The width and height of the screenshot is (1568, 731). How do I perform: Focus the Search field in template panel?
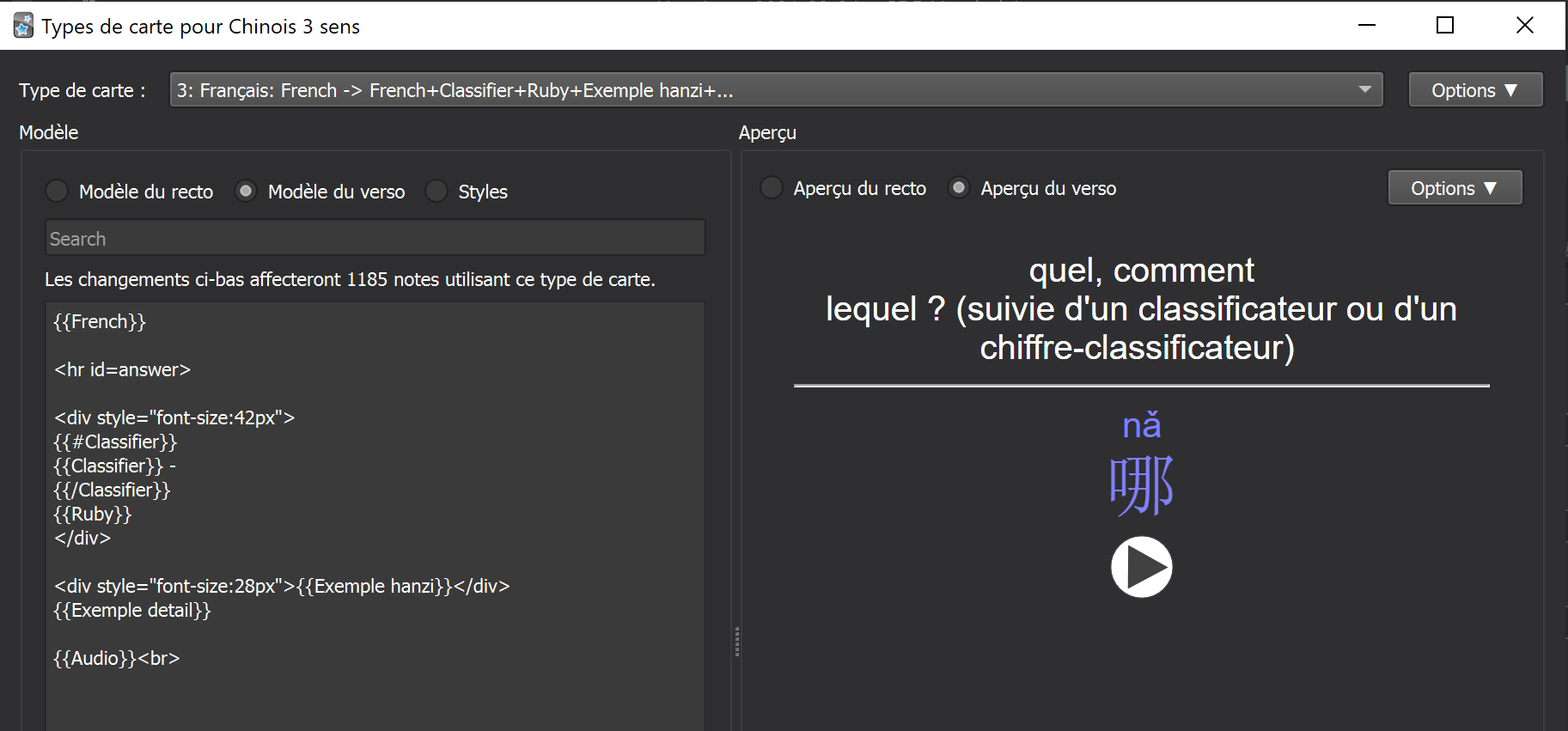[x=375, y=239]
